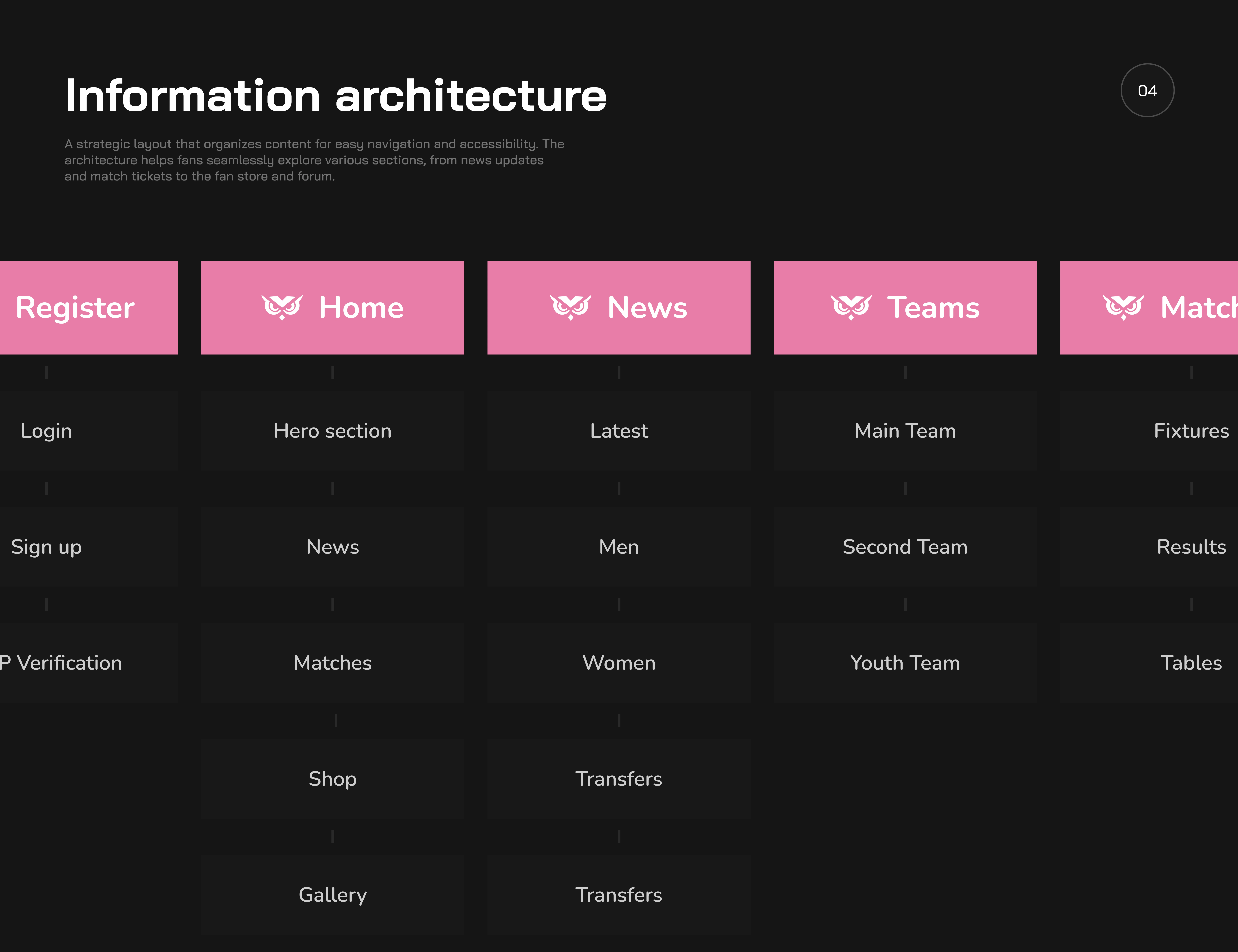Select the Teams header card label

[x=933, y=308]
